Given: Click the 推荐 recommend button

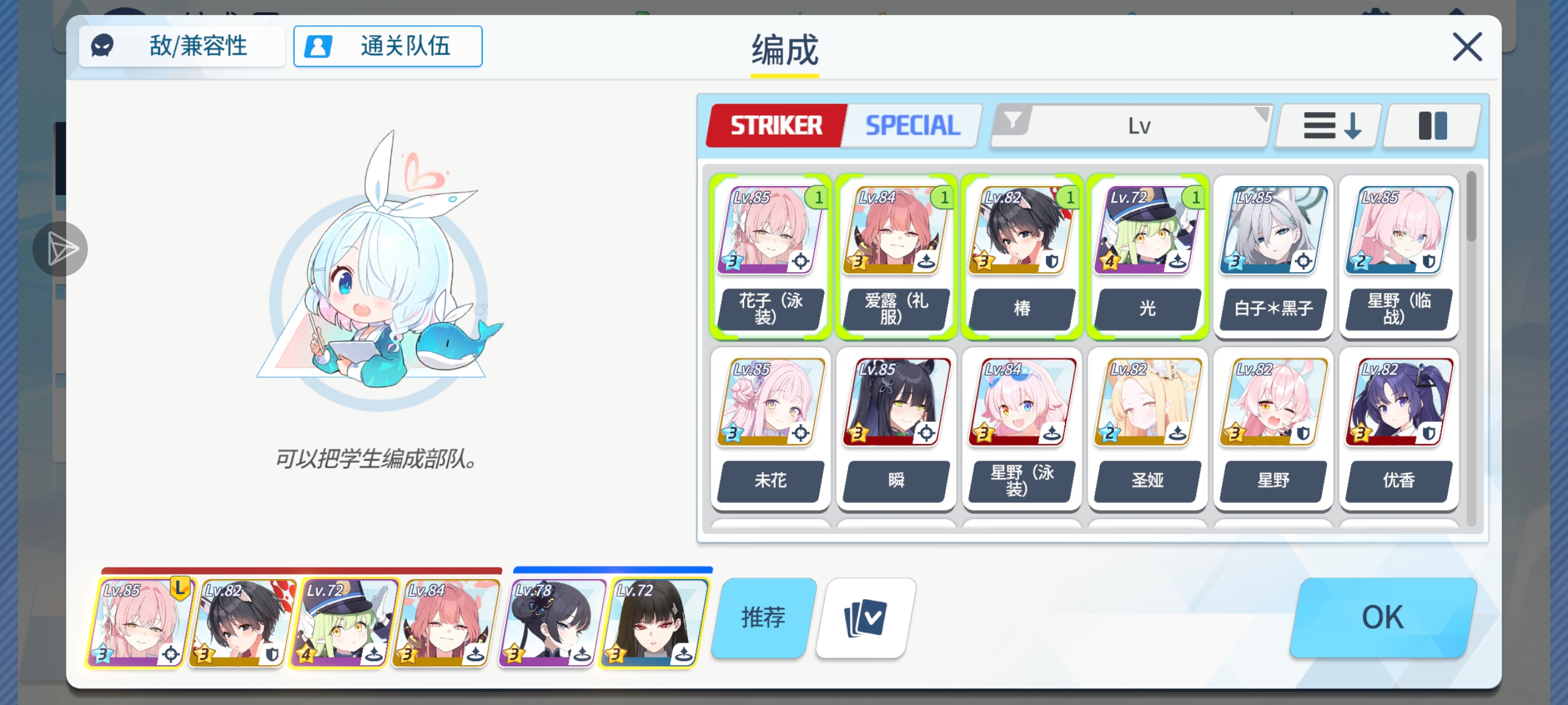Looking at the screenshot, I should (763, 618).
